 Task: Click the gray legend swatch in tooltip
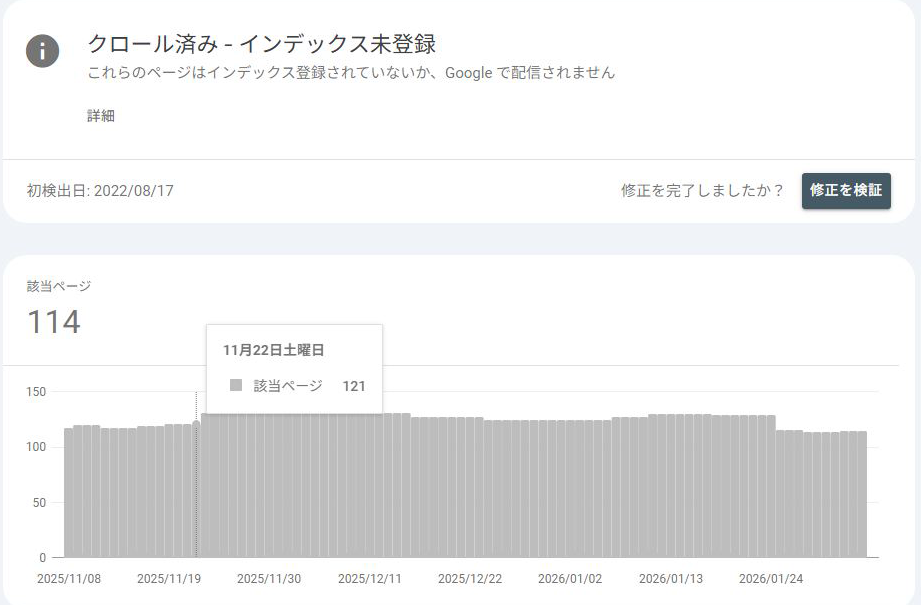point(236,385)
